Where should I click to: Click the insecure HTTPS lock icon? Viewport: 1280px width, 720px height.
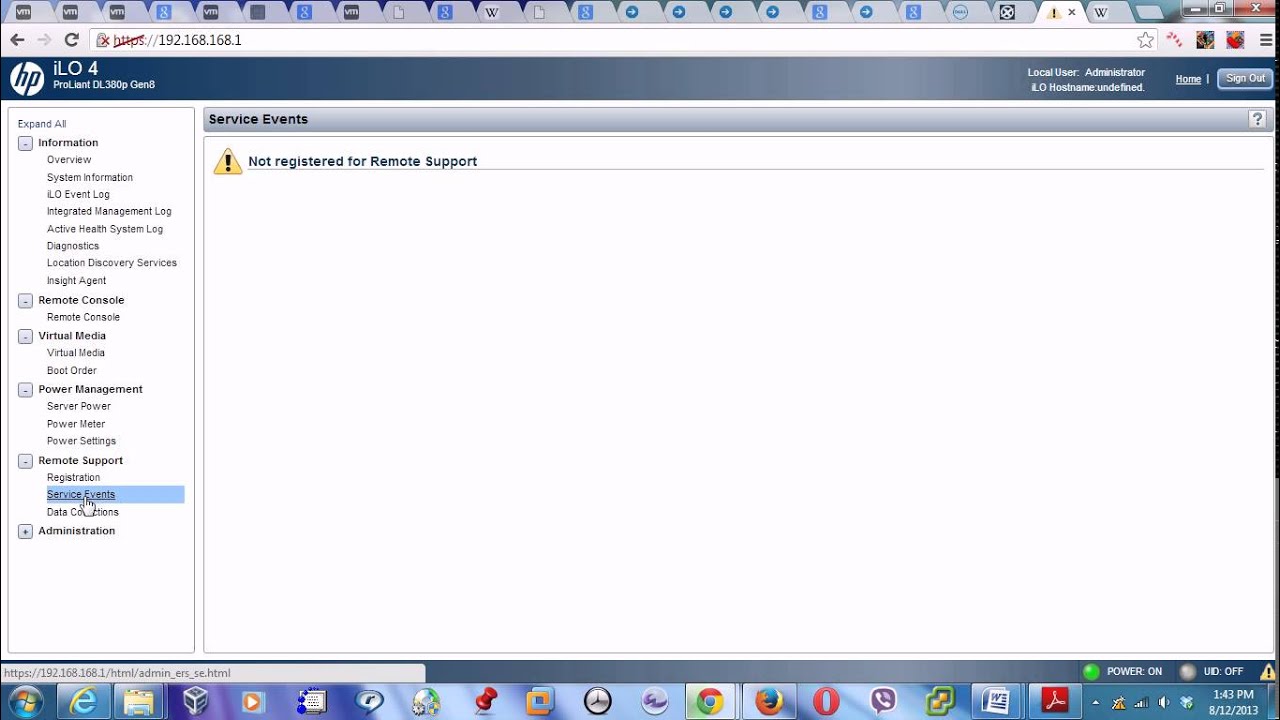click(103, 40)
